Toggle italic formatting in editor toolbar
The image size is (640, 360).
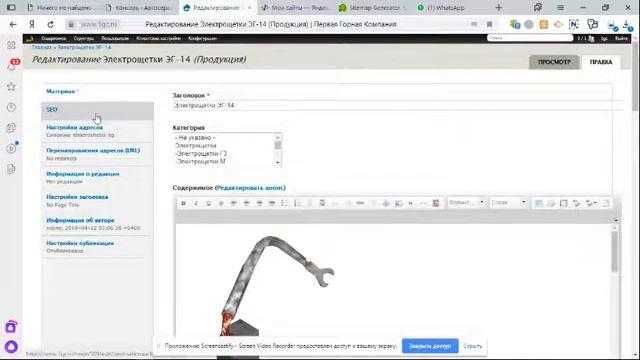(x=196, y=203)
